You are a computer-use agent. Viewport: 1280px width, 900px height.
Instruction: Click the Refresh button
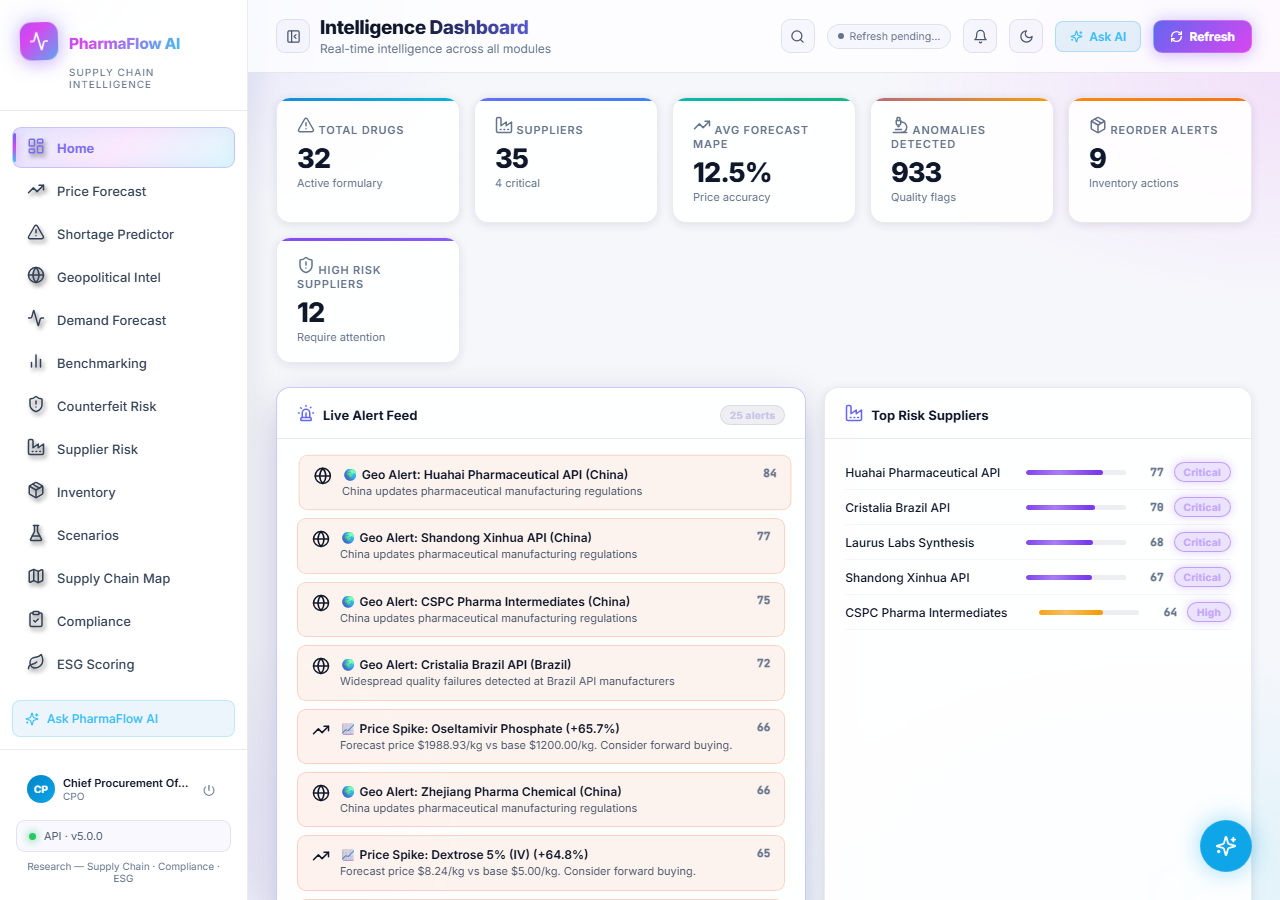click(x=1202, y=36)
